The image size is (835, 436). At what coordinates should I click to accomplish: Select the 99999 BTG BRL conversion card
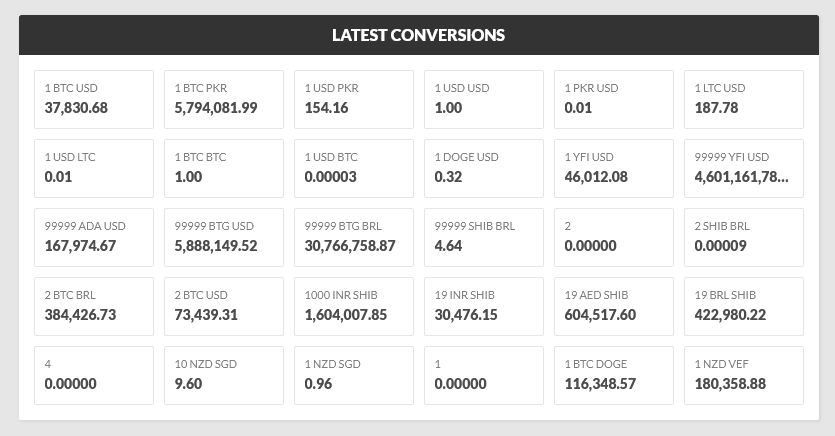tap(354, 237)
